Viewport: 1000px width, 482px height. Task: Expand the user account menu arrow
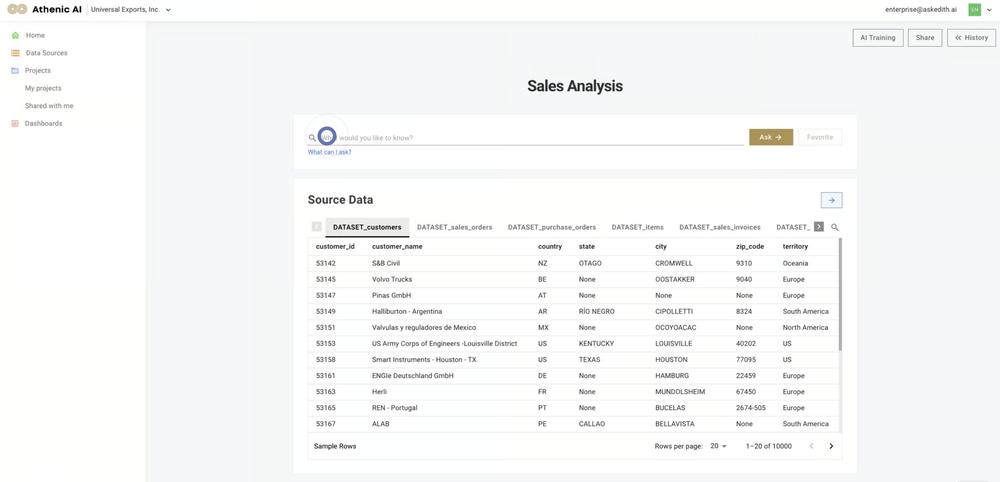click(x=989, y=10)
